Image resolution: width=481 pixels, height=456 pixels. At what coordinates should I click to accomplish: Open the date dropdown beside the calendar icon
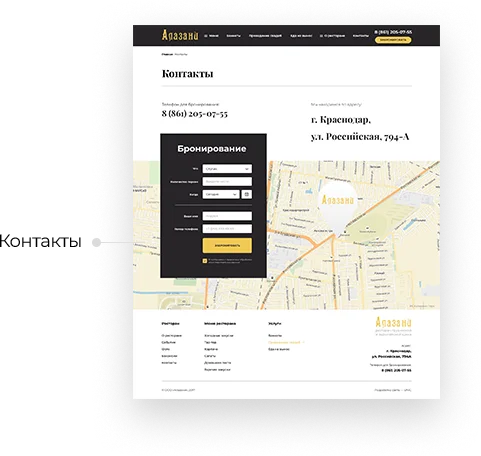click(221, 194)
